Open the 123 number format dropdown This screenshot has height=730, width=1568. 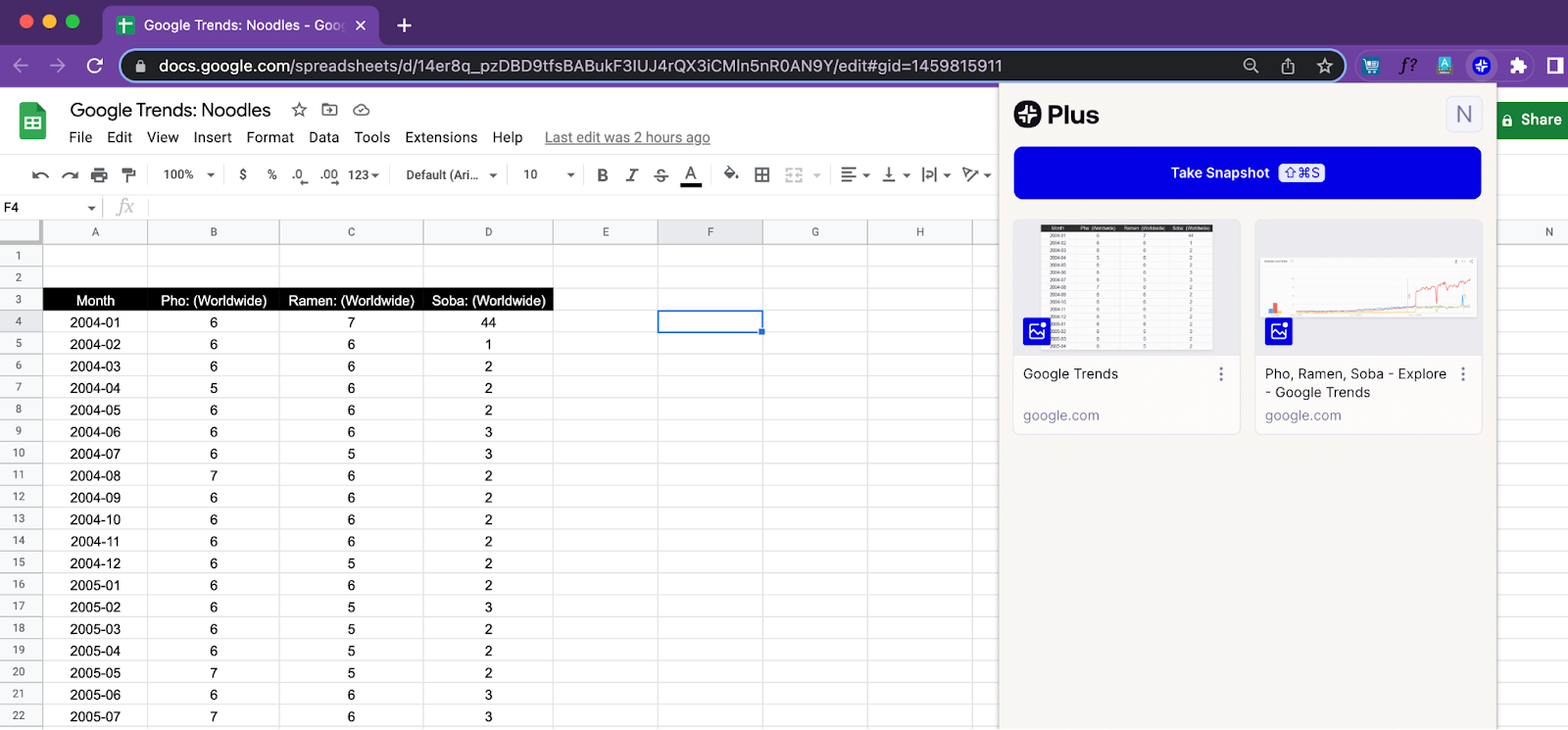[364, 174]
